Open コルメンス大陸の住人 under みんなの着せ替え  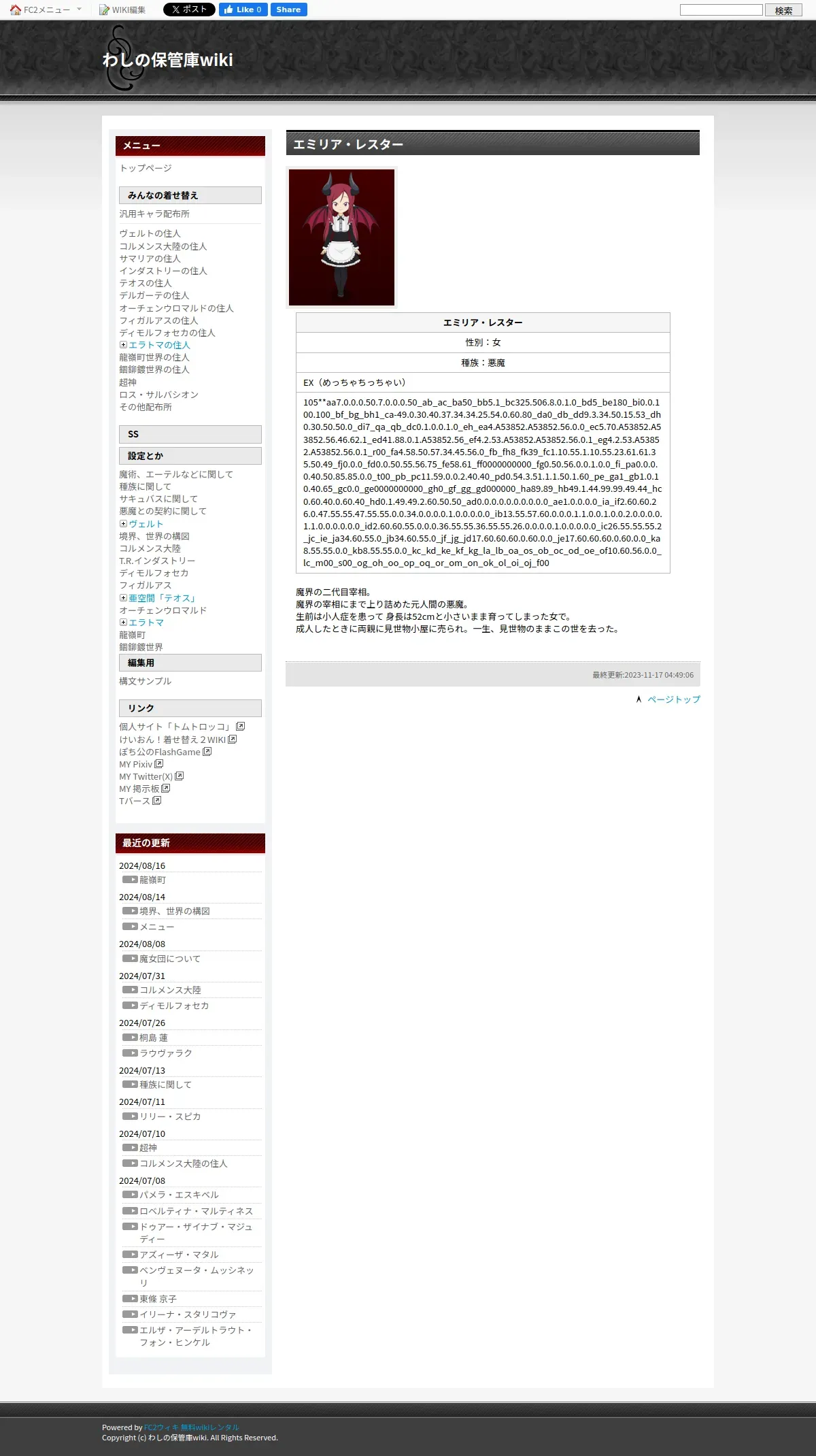point(163,246)
